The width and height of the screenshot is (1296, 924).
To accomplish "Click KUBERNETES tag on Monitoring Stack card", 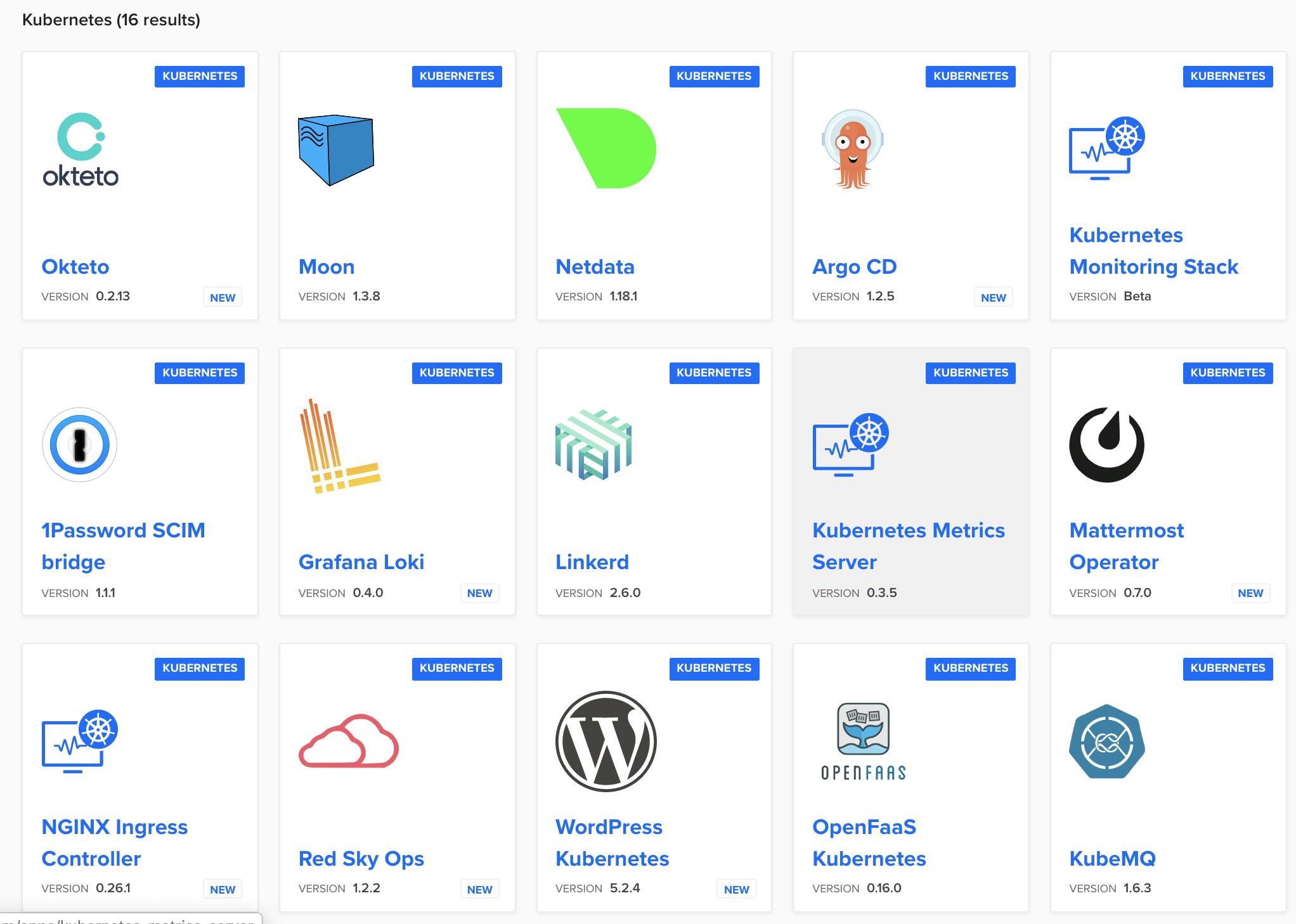I will [1228, 76].
